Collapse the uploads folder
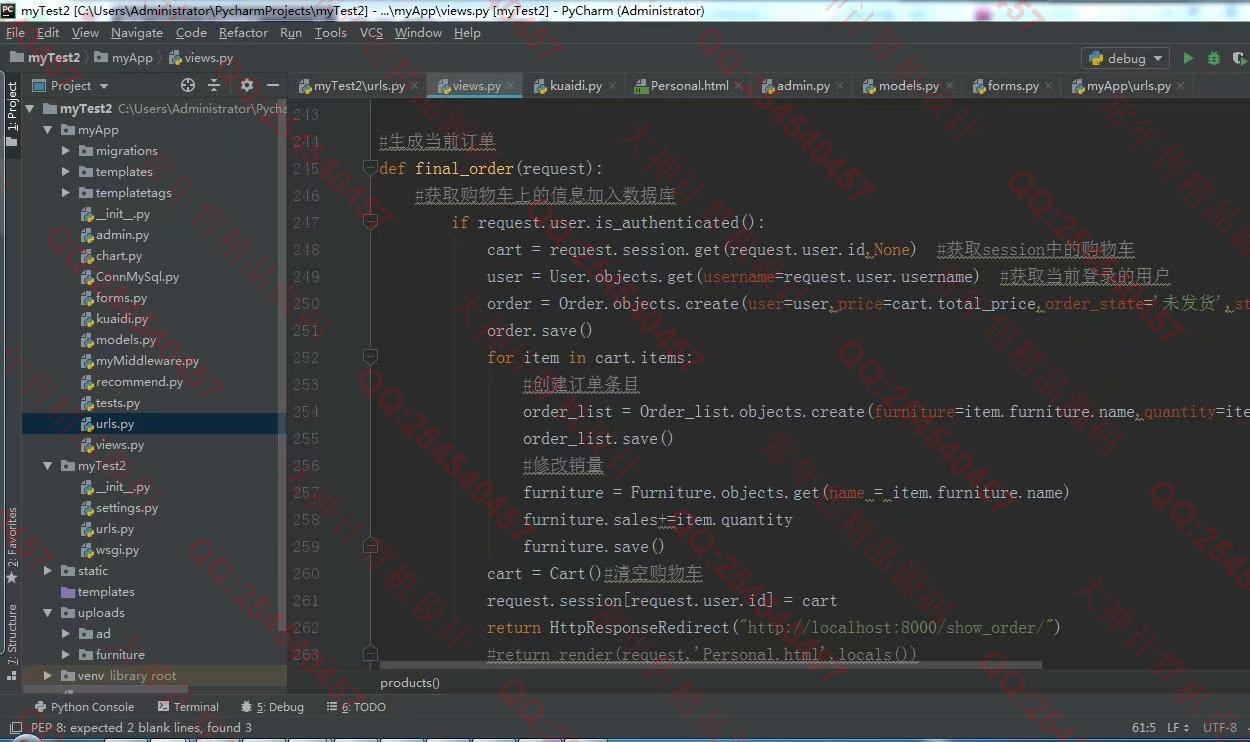This screenshot has height=742, width=1250. [48, 613]
